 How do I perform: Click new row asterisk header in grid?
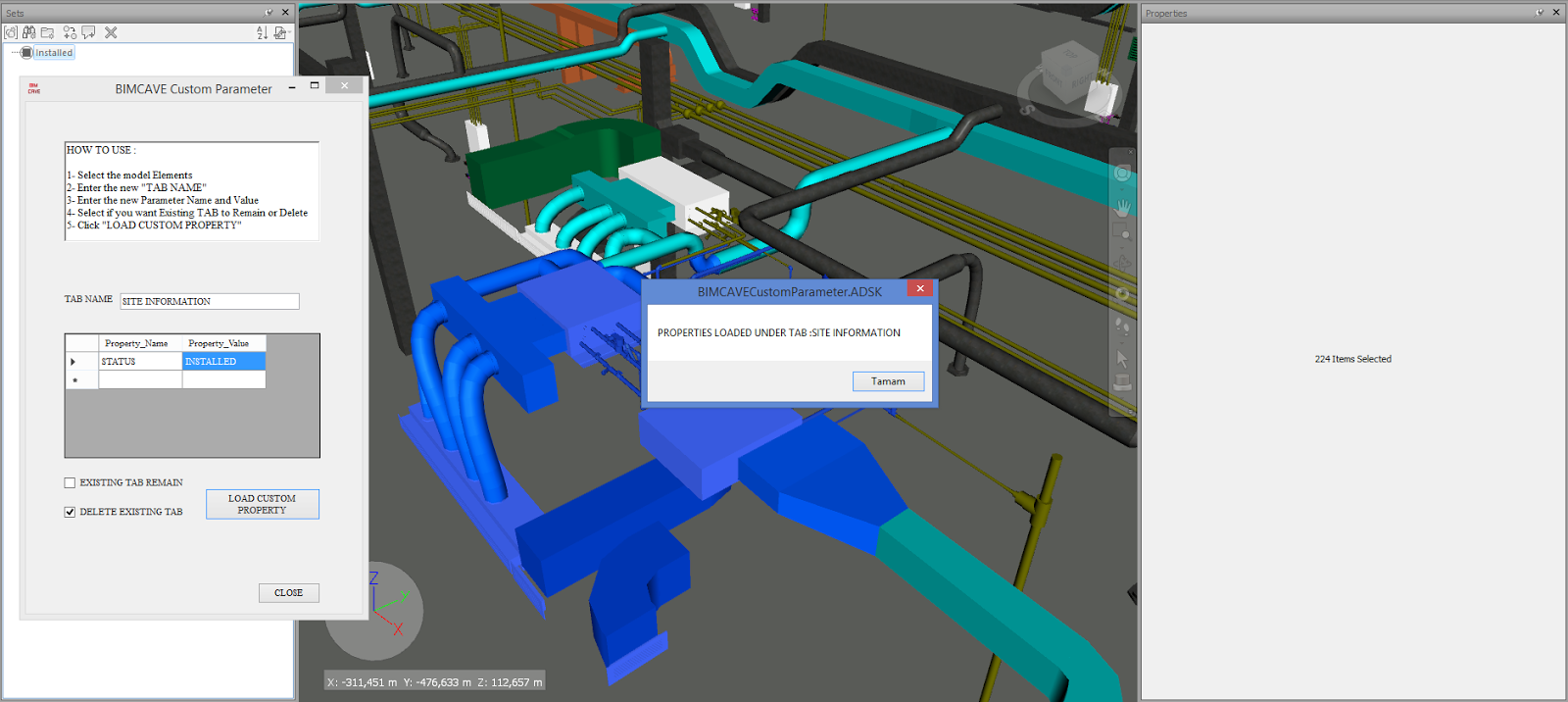point(81,379)
